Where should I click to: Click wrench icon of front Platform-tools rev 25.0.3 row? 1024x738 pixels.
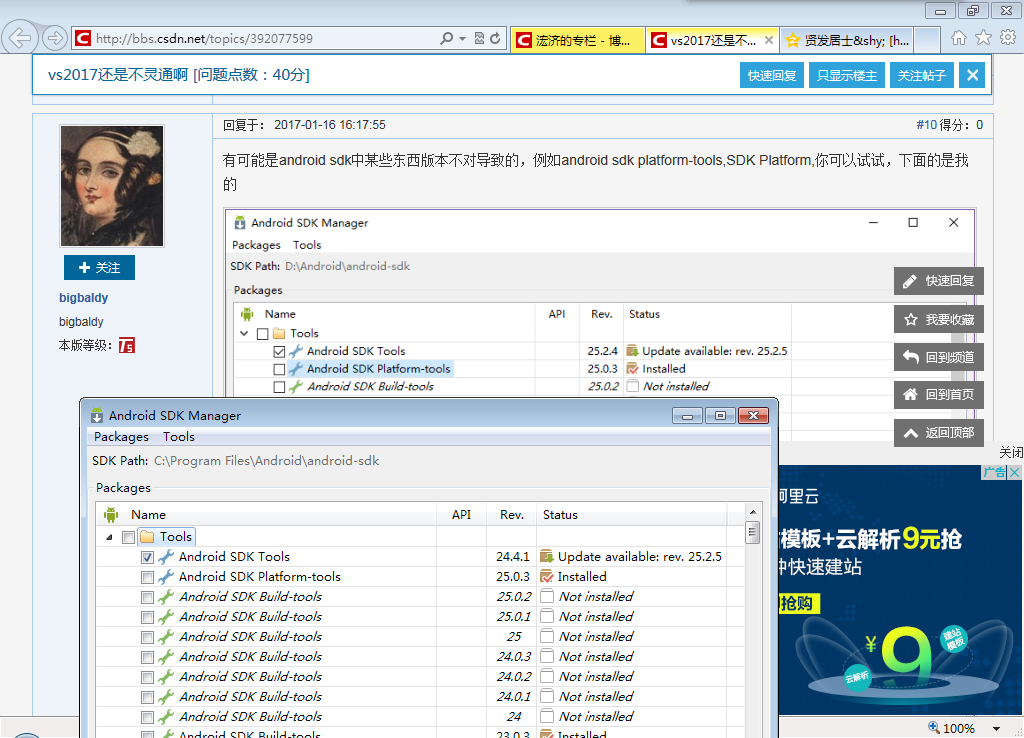[x=166, y=577]
